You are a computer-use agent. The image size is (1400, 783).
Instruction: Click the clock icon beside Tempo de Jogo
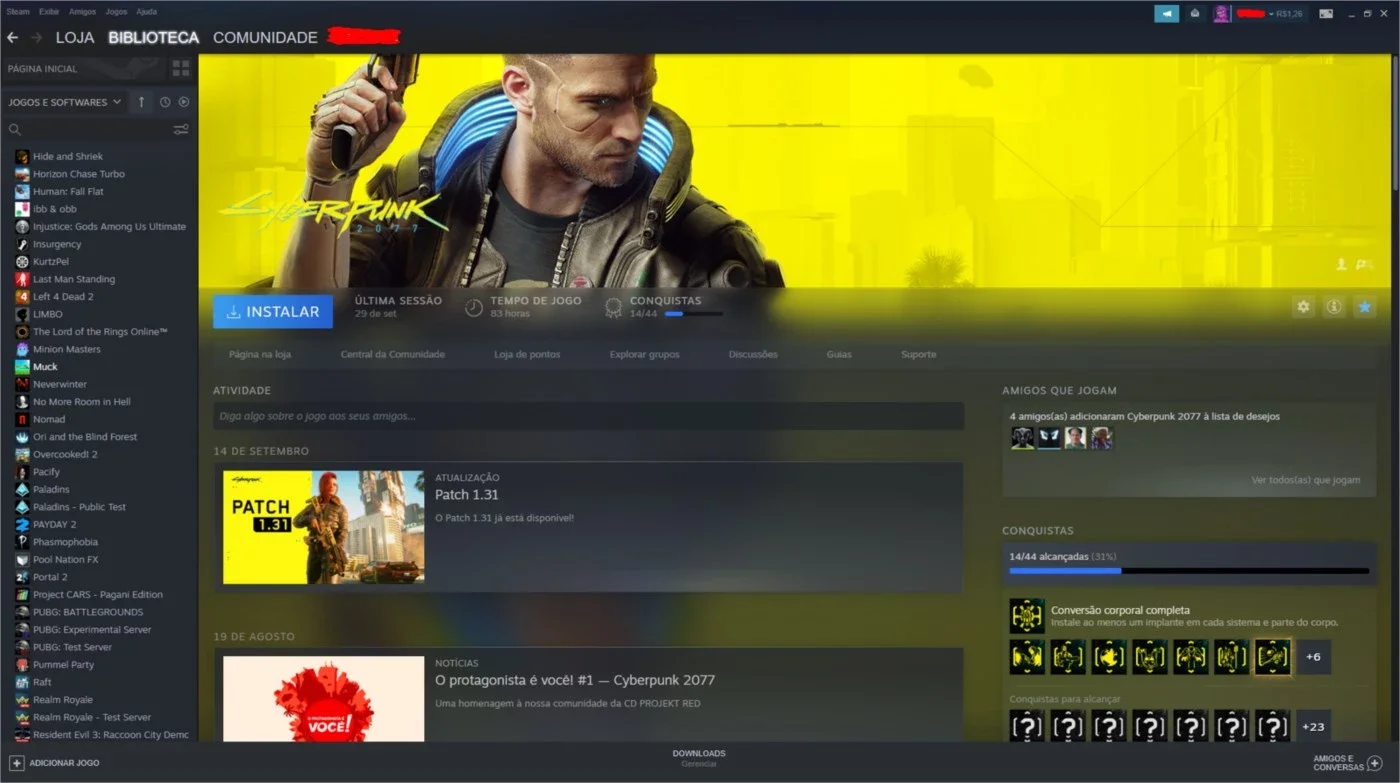(474, 308)
